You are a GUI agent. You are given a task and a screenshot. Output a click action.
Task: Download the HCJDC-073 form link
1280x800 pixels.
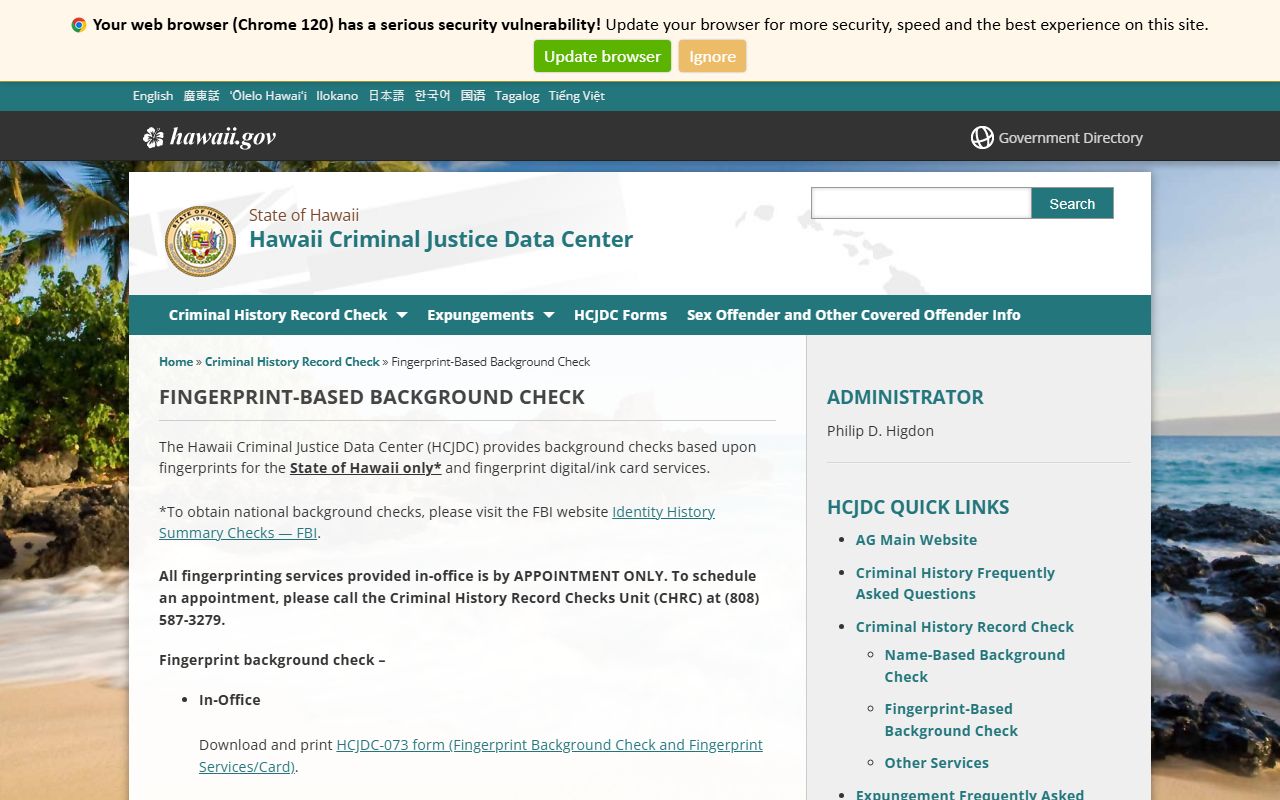(x=481, y=756)
